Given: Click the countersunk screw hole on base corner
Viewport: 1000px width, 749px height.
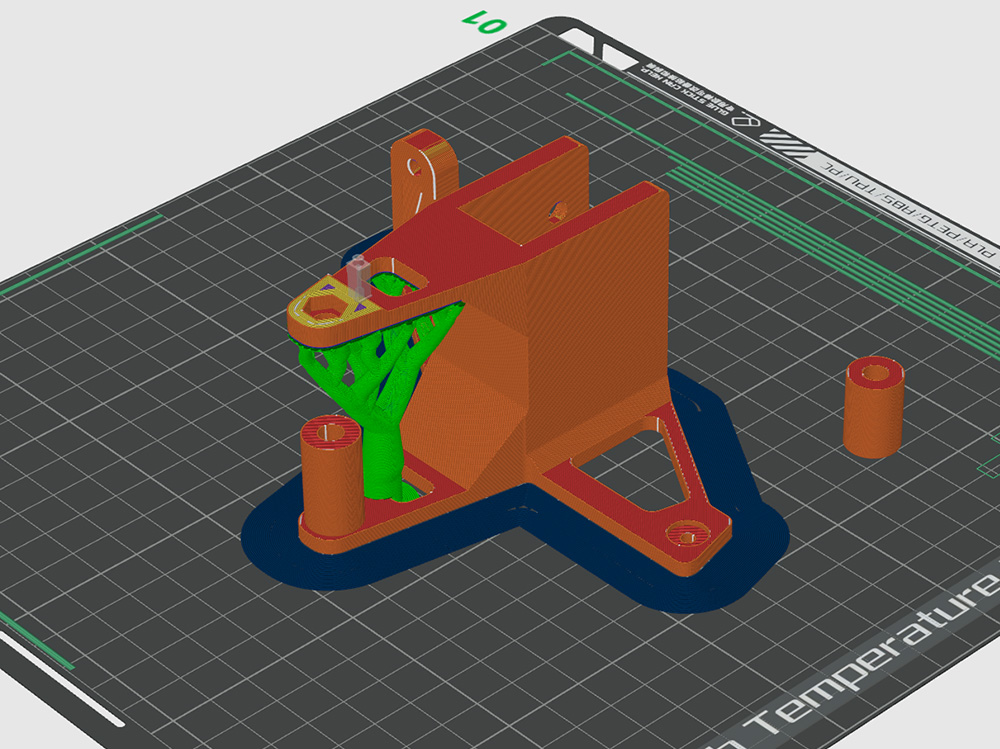Looking at the screenshot, I should (688, 533).
